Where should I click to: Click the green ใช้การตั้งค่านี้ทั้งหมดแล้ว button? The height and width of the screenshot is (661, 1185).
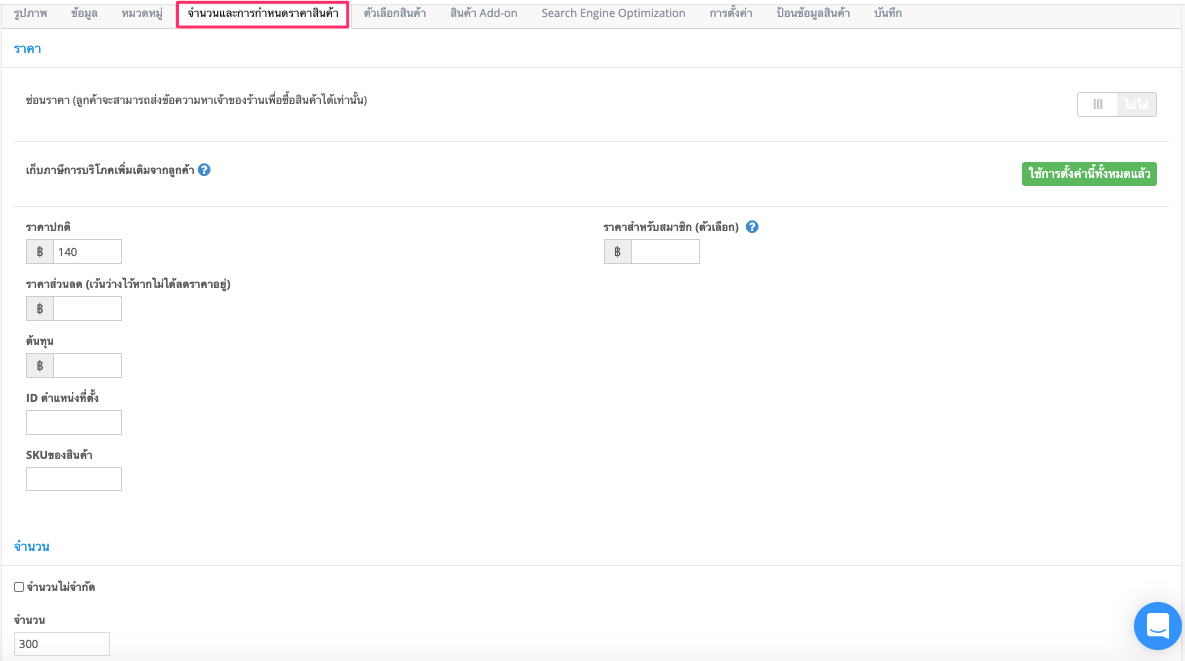[1089, 174]
